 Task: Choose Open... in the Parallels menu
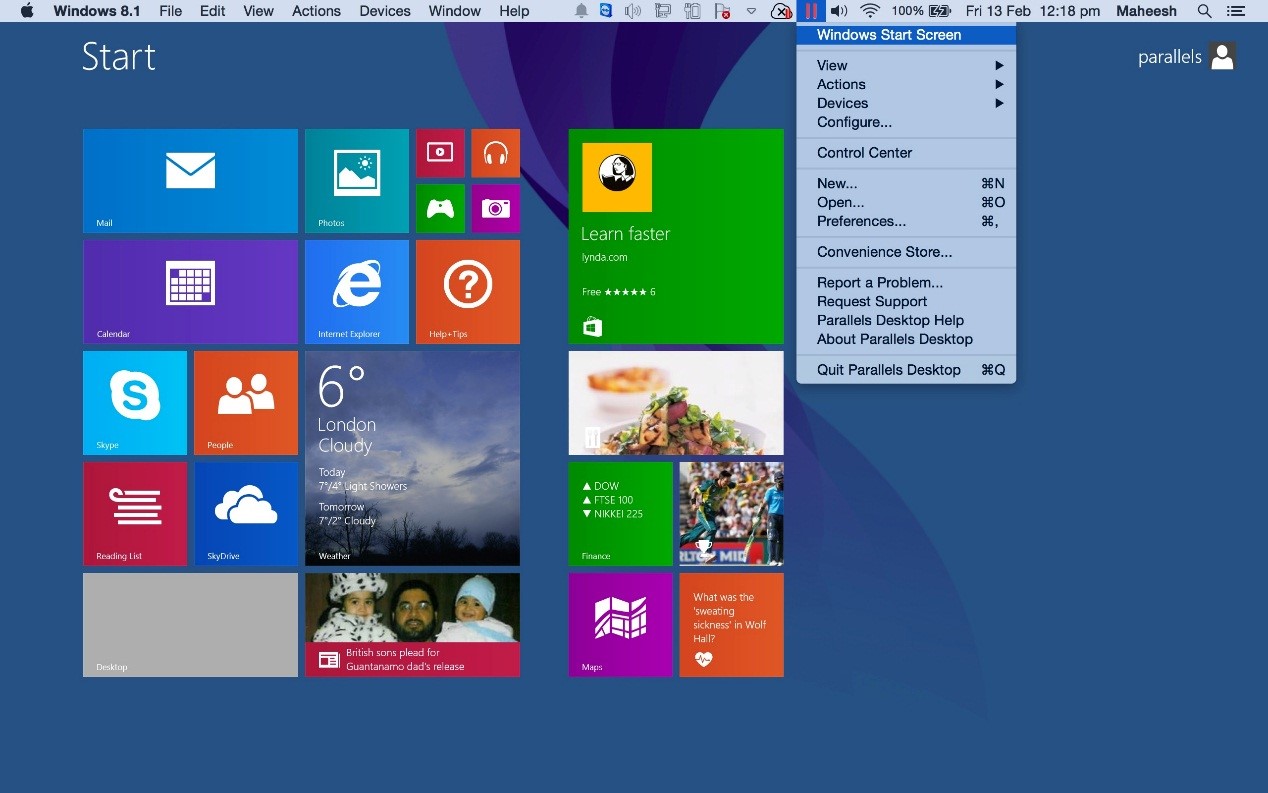[x=906, y=202]
